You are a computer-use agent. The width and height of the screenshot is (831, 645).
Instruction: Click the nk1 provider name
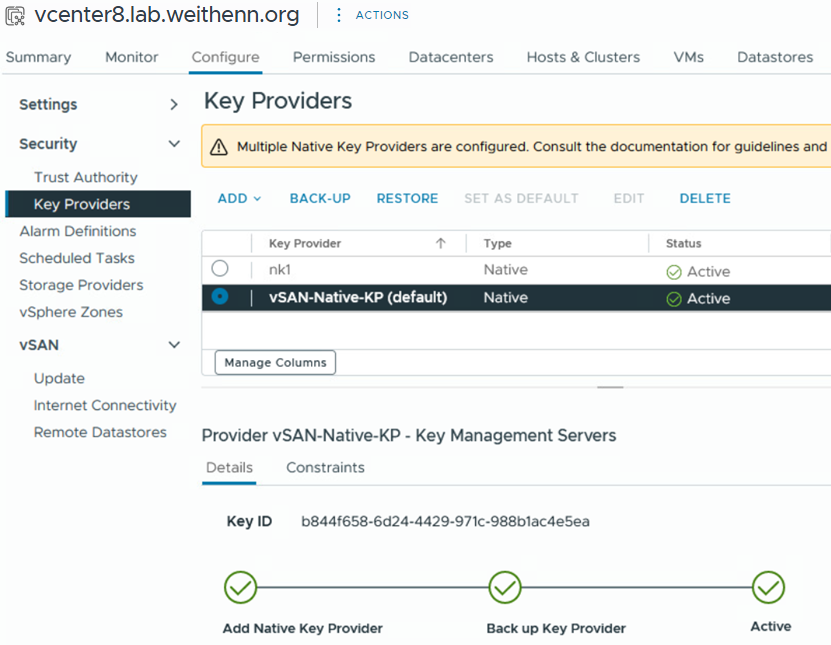tap(280, 270)
